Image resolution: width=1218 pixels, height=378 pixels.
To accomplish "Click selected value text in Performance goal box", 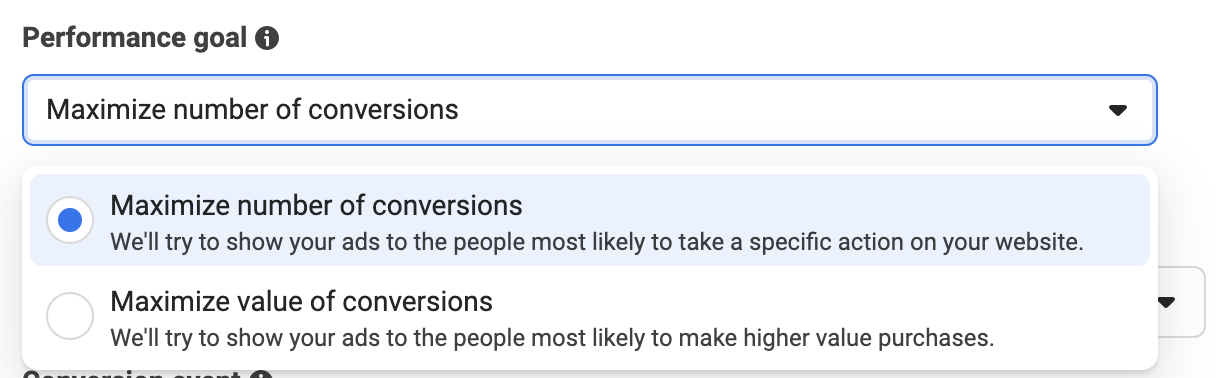I will point(252,109).
